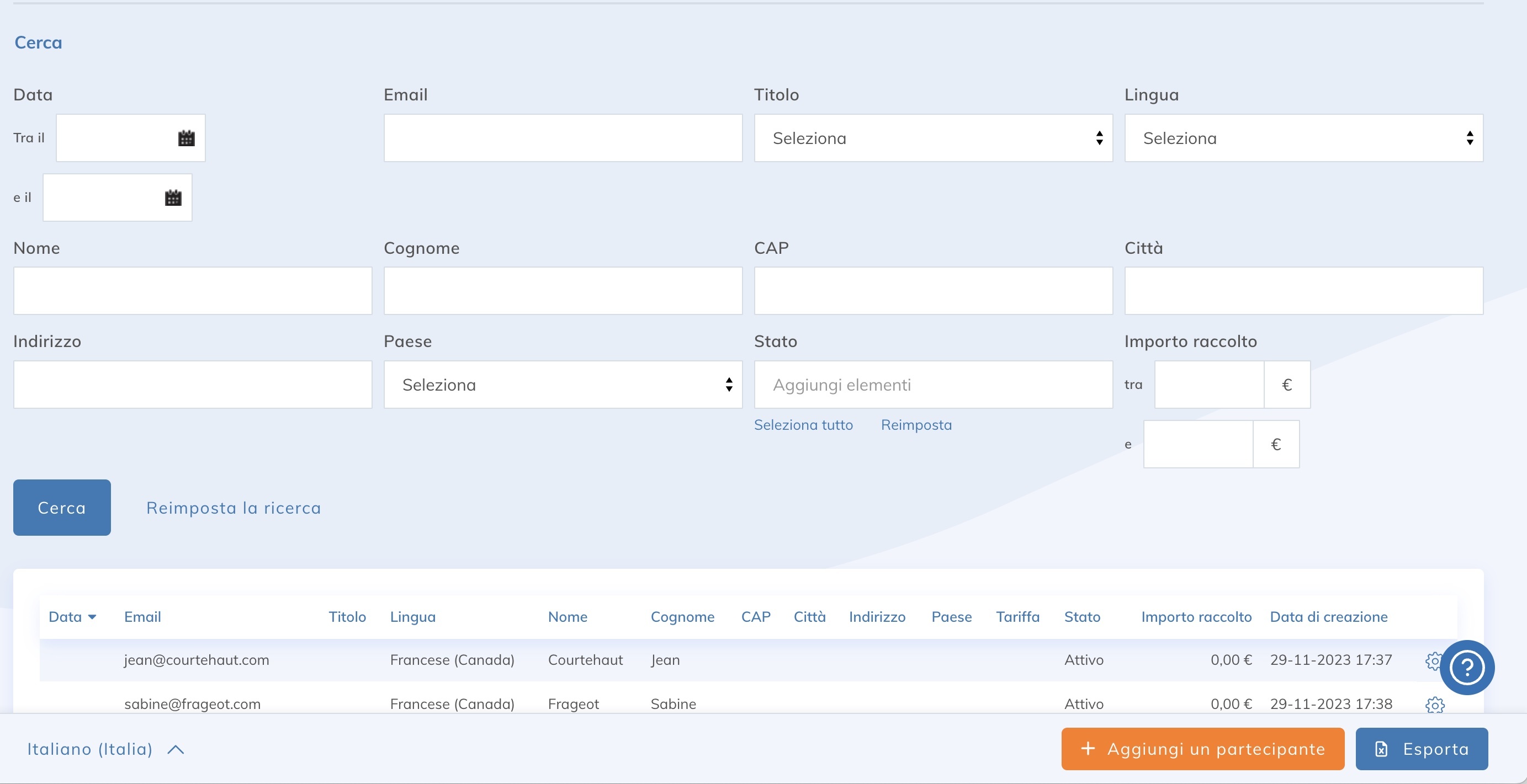Click the Data column sort arrow

point(92,617)
